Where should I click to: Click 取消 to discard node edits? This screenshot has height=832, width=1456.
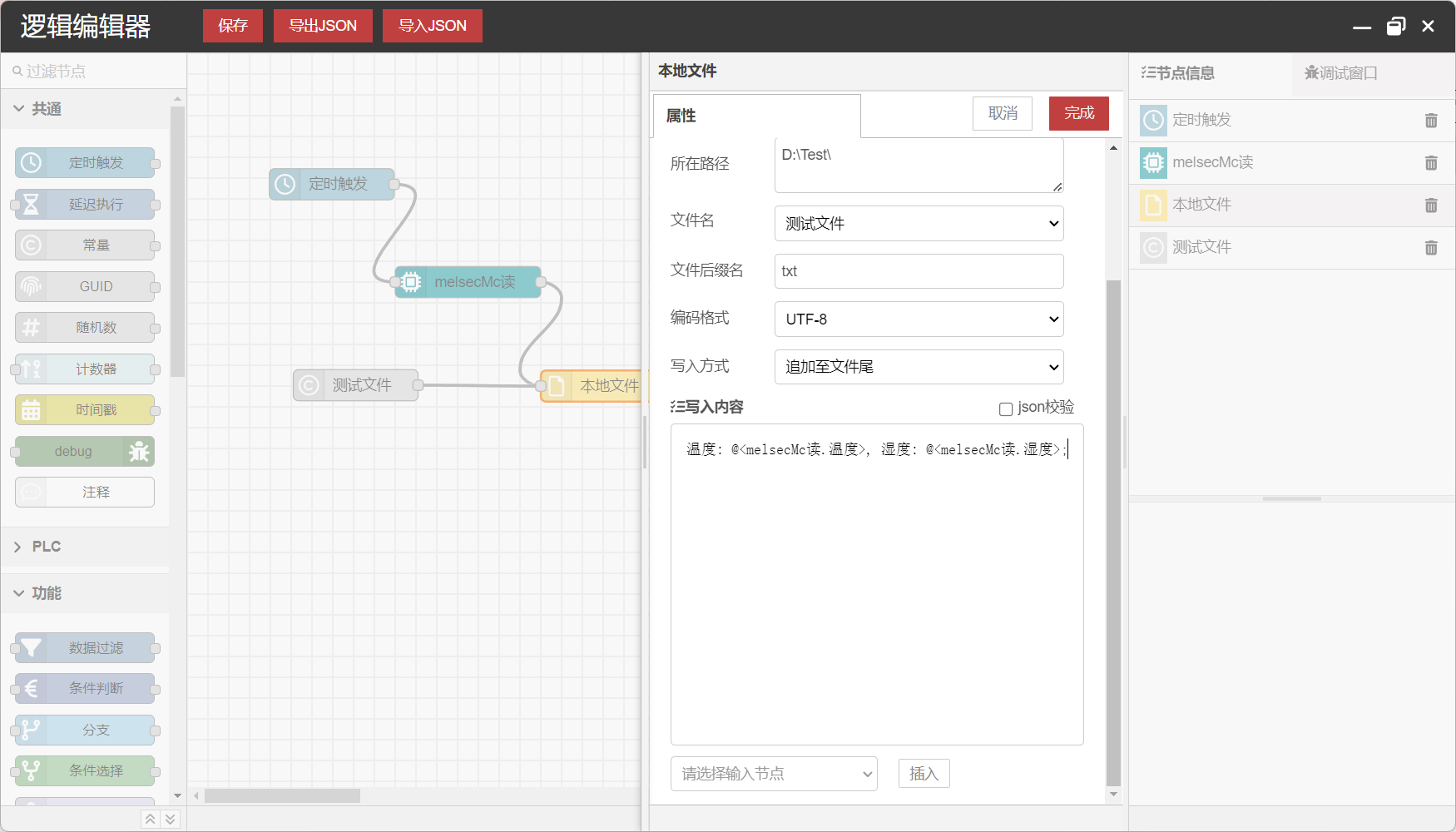coord(1003,113)
